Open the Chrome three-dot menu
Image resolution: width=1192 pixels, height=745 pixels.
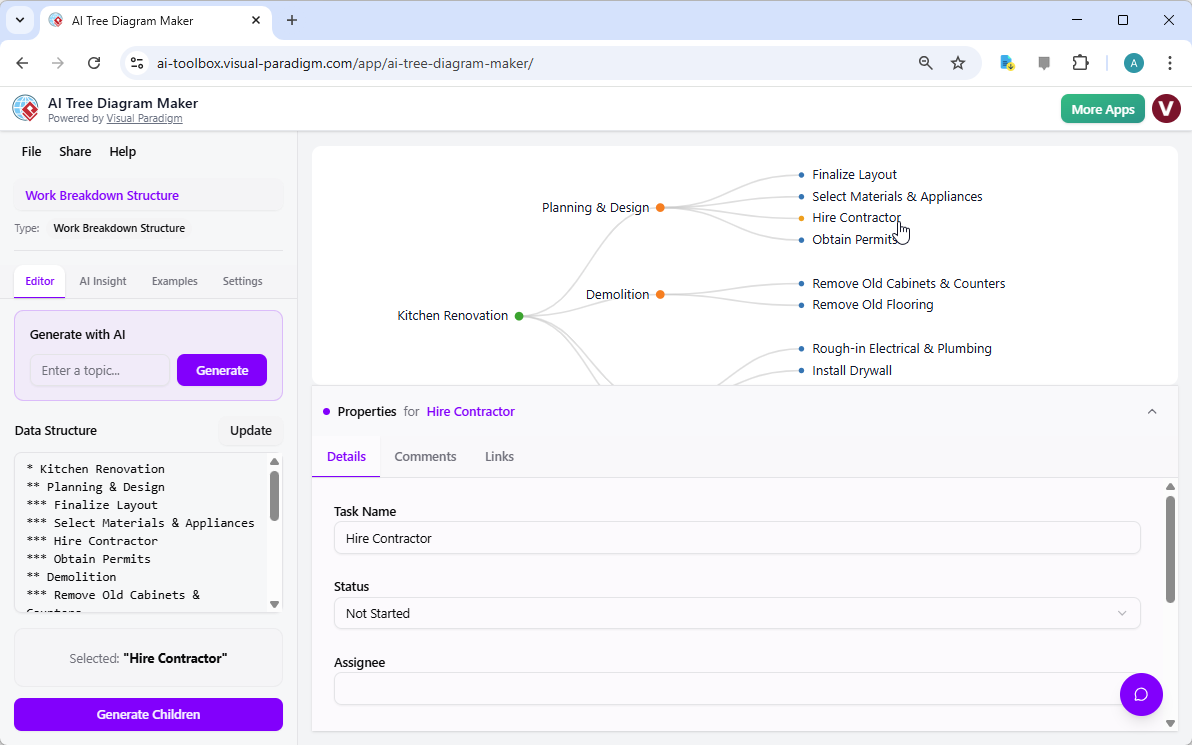1169,62
